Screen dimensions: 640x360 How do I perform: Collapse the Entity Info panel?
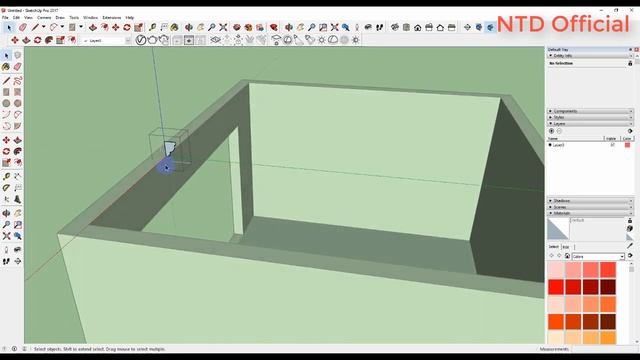[590, 56]
